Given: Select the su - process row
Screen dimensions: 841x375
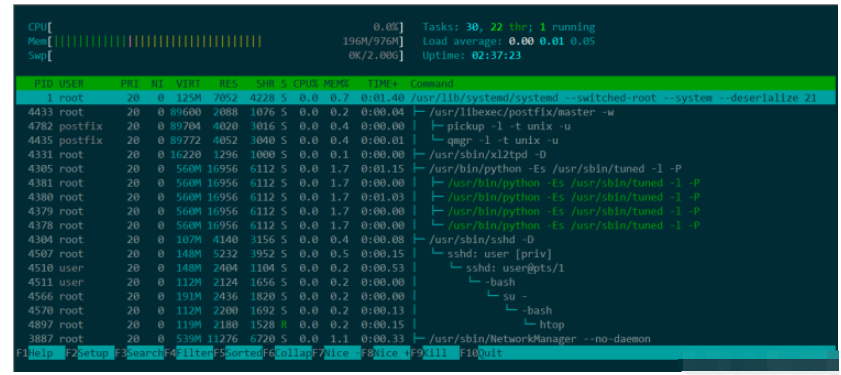Looking at the screenshot, I should [x=426, y=296].
